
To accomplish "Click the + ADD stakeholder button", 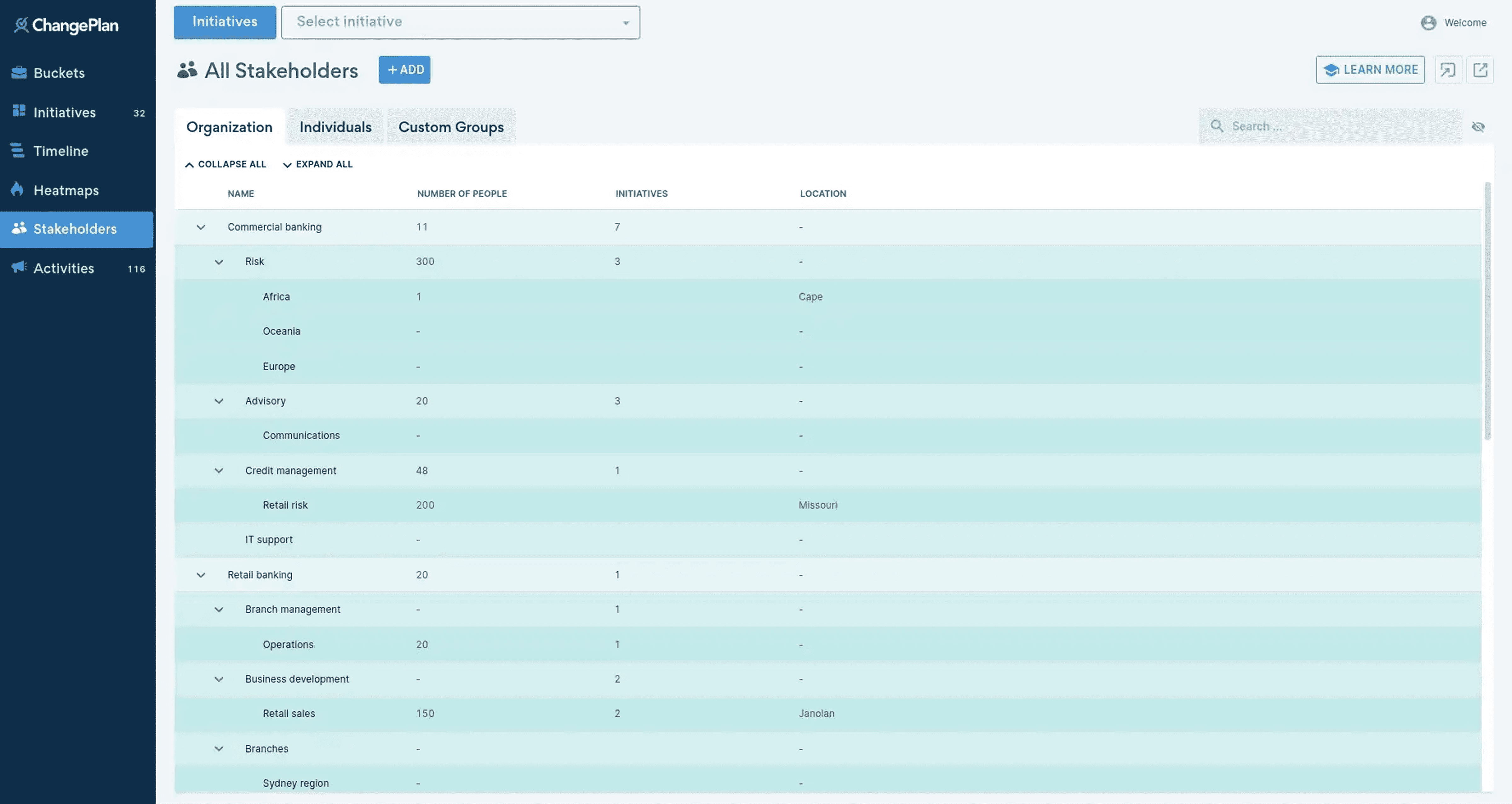I will 404,70.
